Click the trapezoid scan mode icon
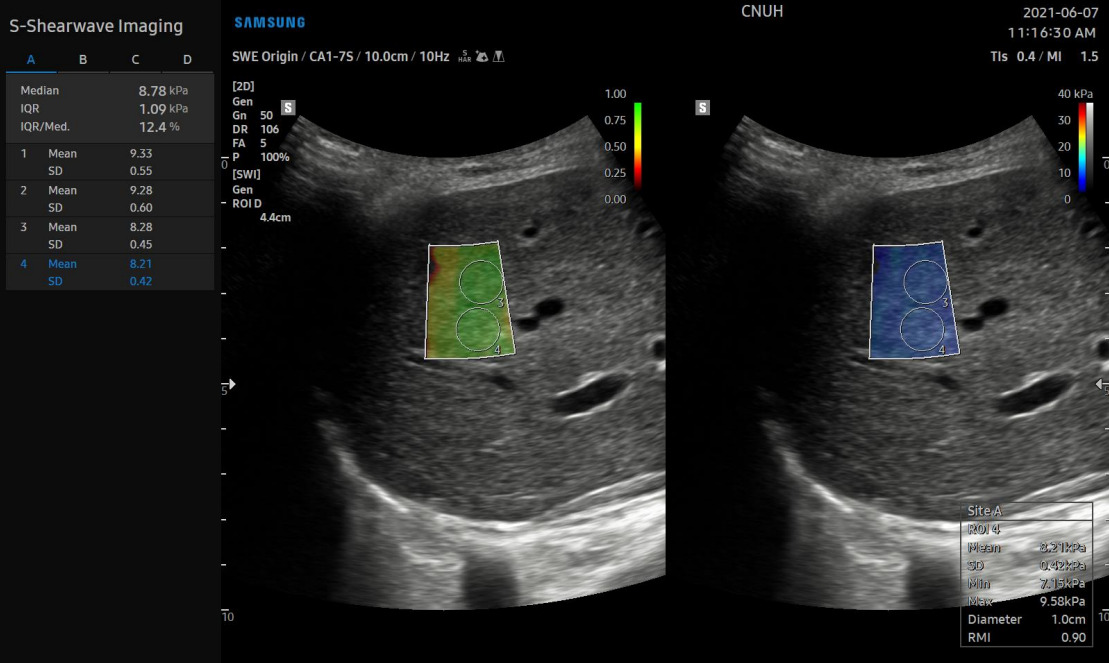Viewport: 1109px width, 663px height. tap(498, 57)
